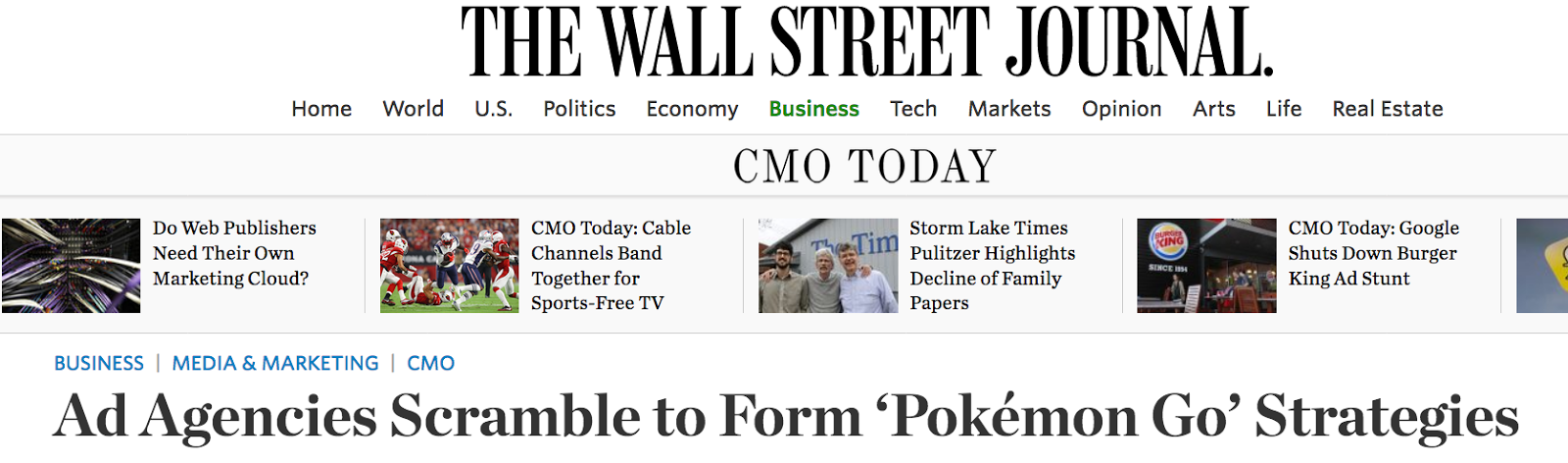
Task: Click The Wall Street Journal logo
Action: [x=866, y=42]
